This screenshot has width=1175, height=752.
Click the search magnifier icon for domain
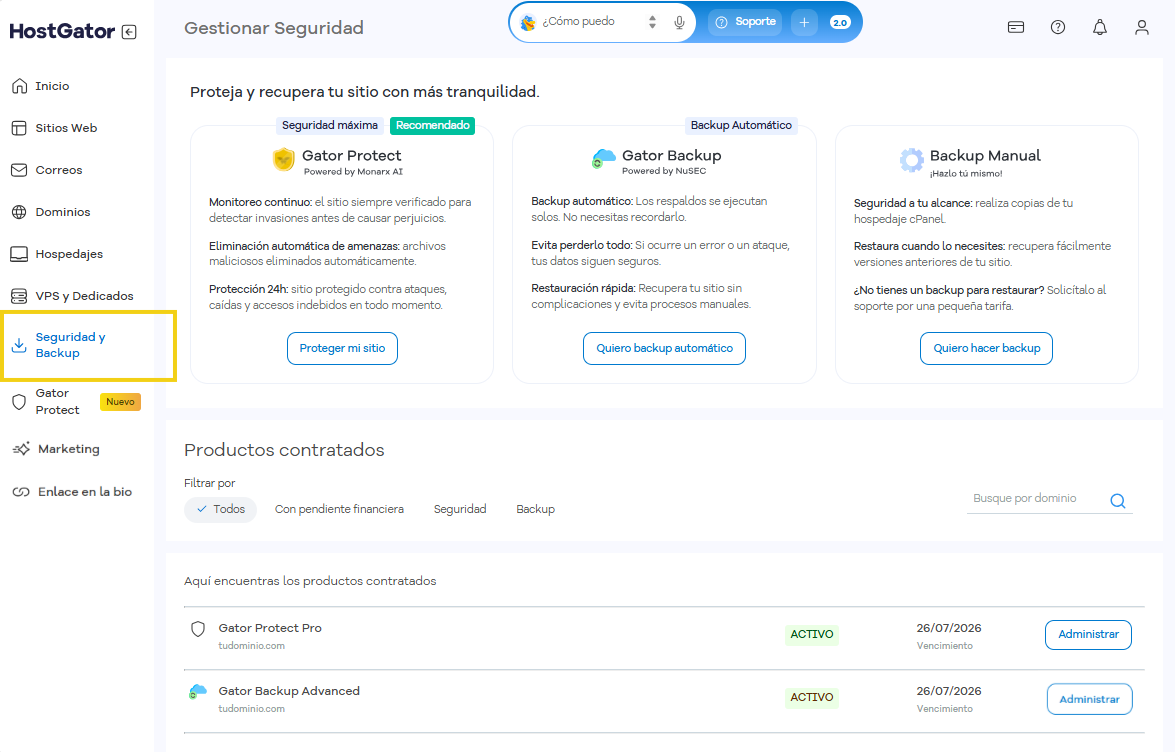(x=1118, y=501)
